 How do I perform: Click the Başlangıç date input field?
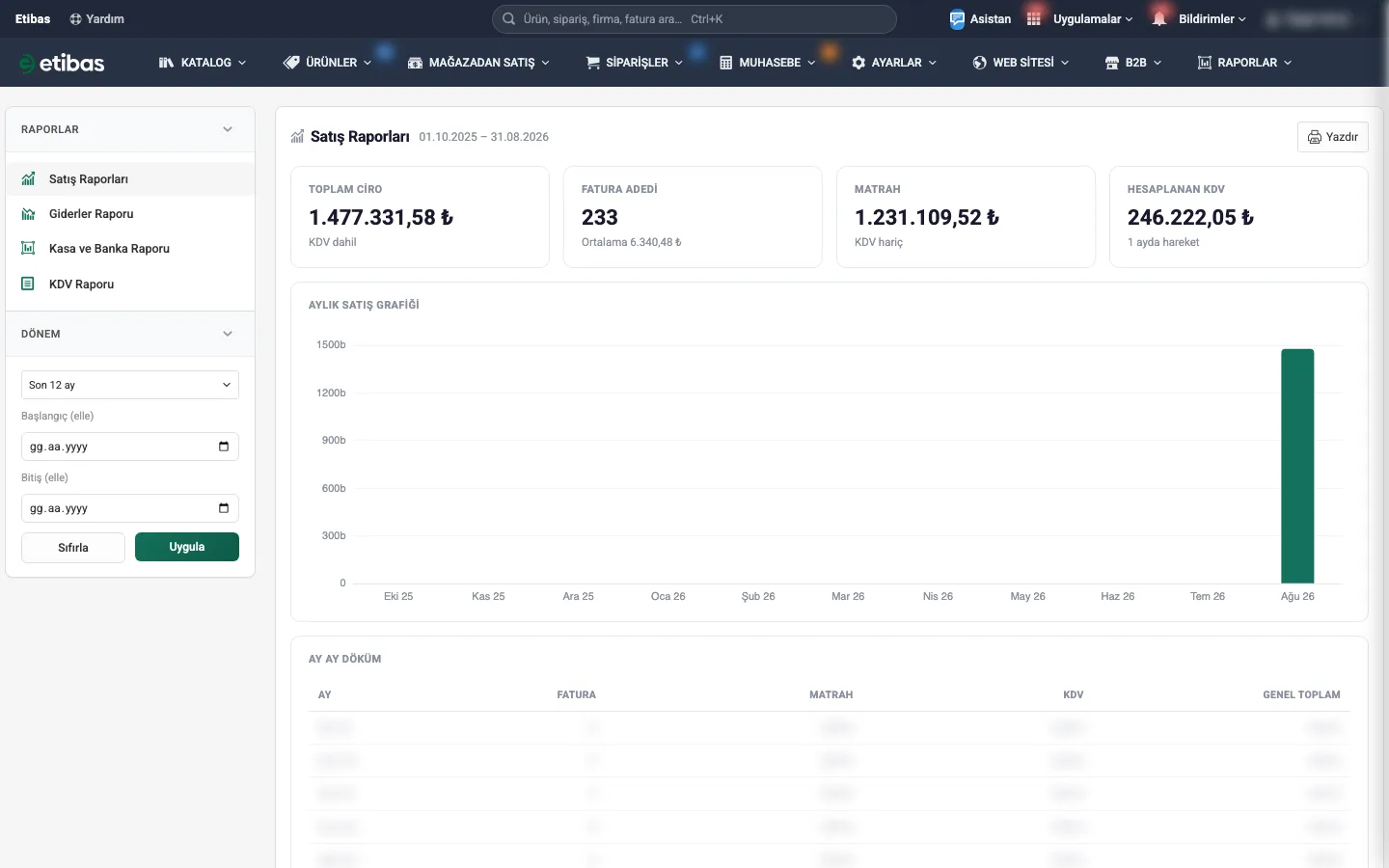(x=130, y=447)
